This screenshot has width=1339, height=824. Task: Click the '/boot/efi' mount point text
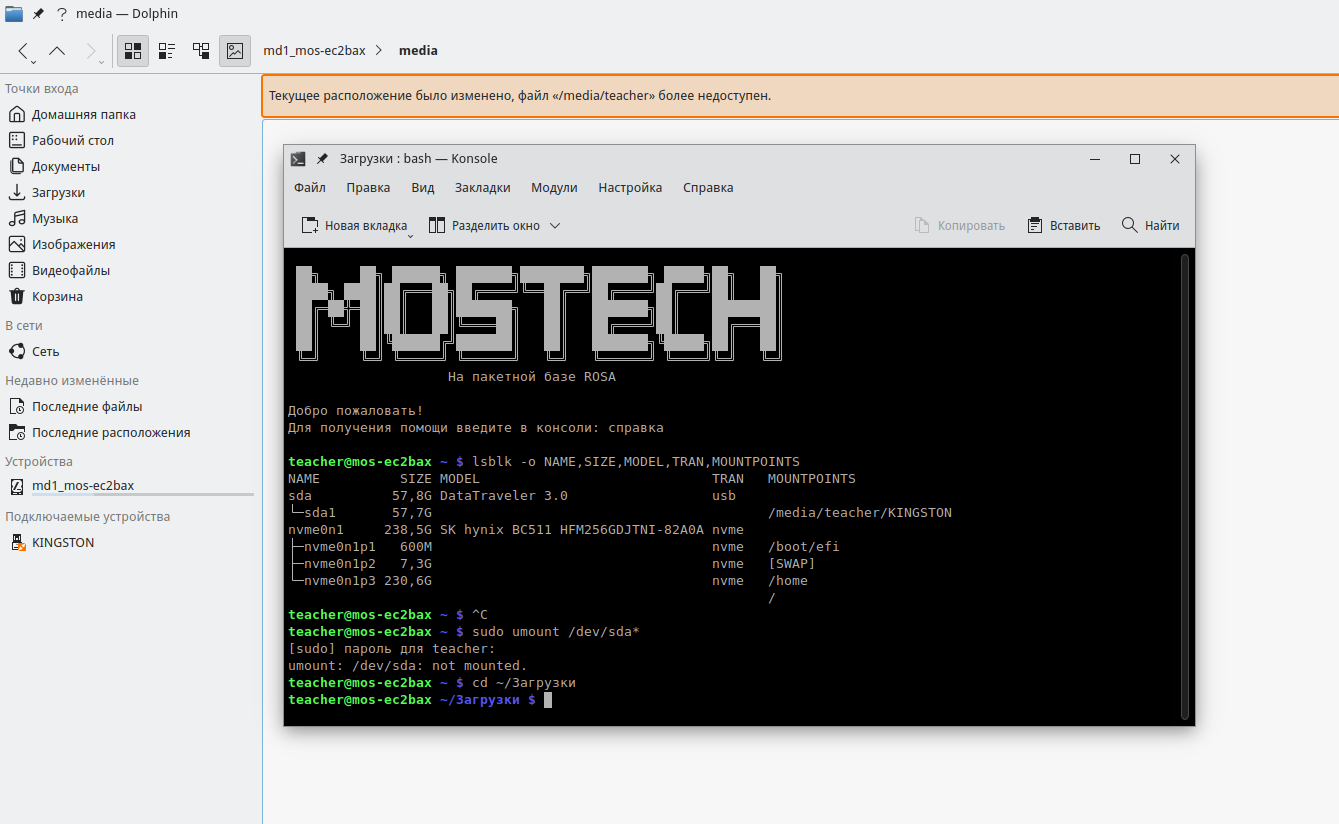[804, 547]
